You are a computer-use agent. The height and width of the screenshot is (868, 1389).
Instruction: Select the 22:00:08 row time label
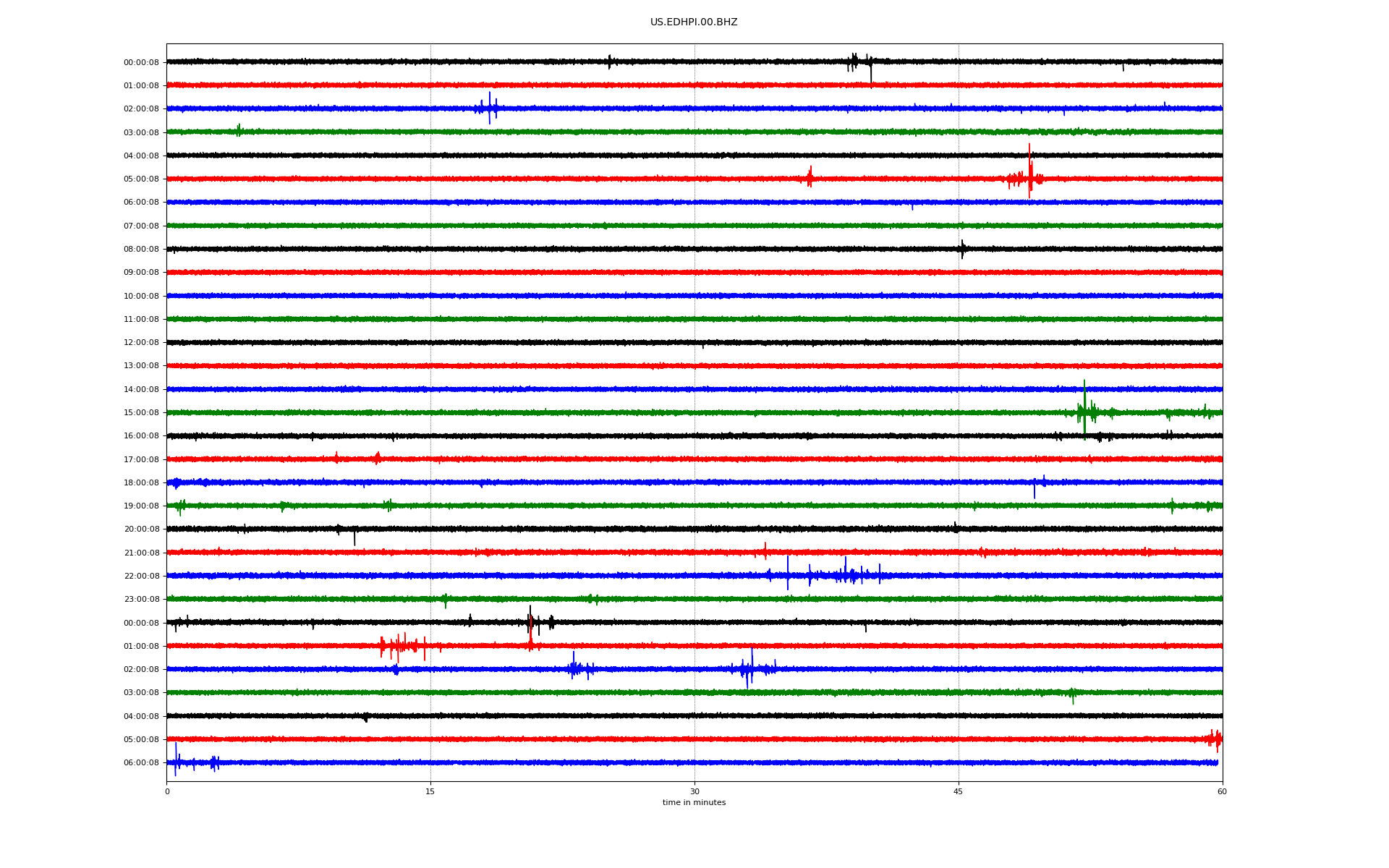tap(141, 576)
